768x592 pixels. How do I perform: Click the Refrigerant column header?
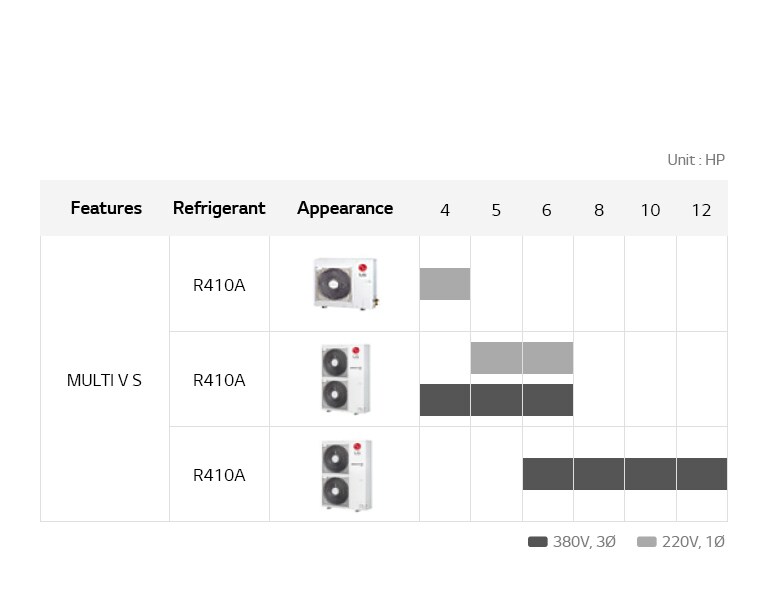coord(219,208)
